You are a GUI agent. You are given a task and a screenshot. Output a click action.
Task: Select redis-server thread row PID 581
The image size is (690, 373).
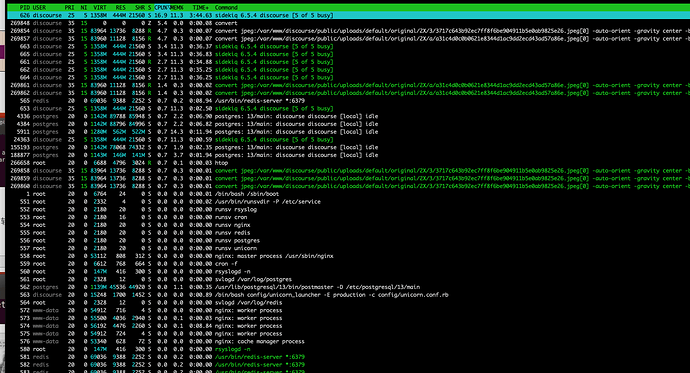[x=349, y=357]
